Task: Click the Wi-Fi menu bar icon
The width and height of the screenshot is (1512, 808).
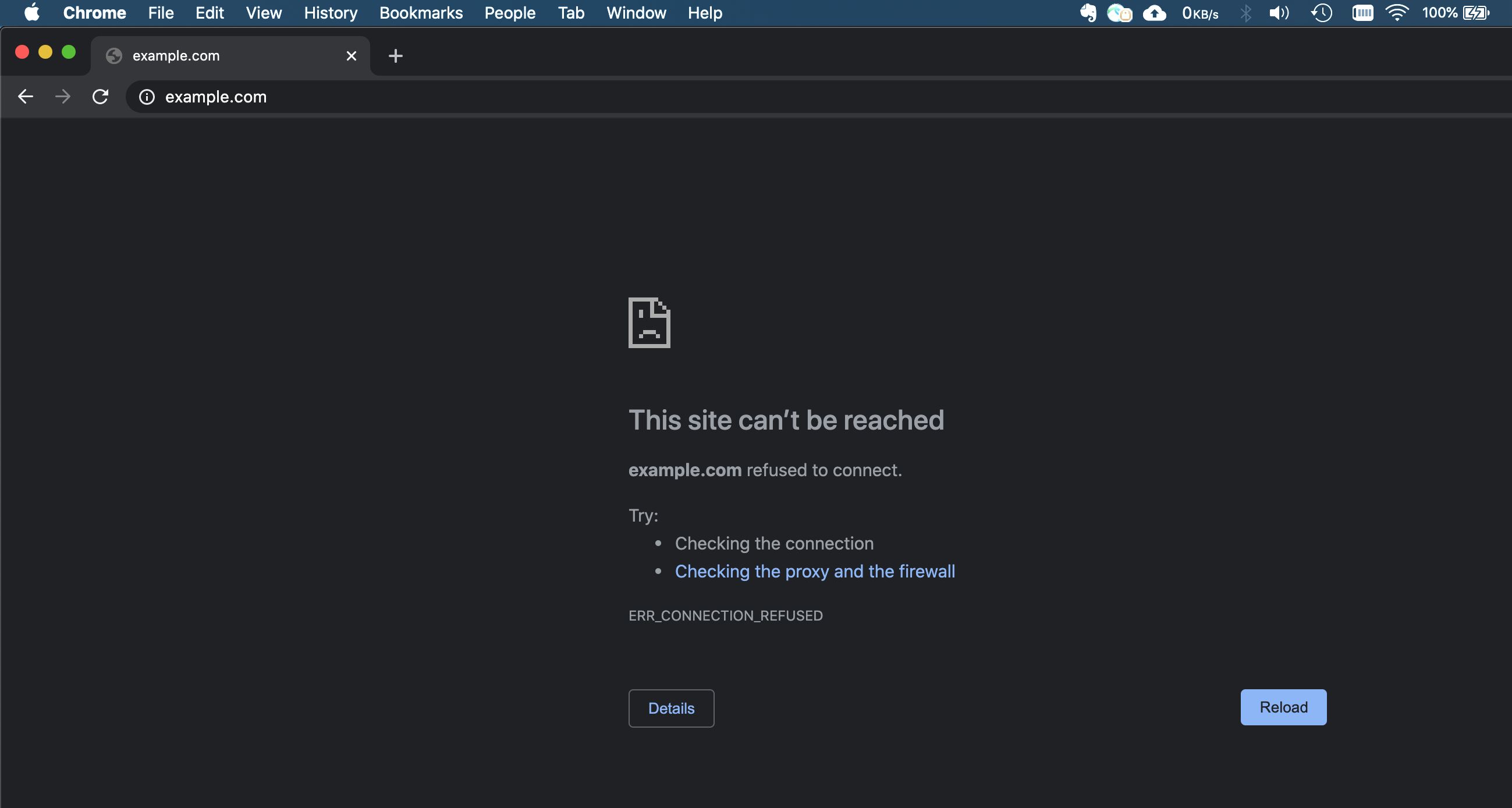Action: (x=1397, y=13)
